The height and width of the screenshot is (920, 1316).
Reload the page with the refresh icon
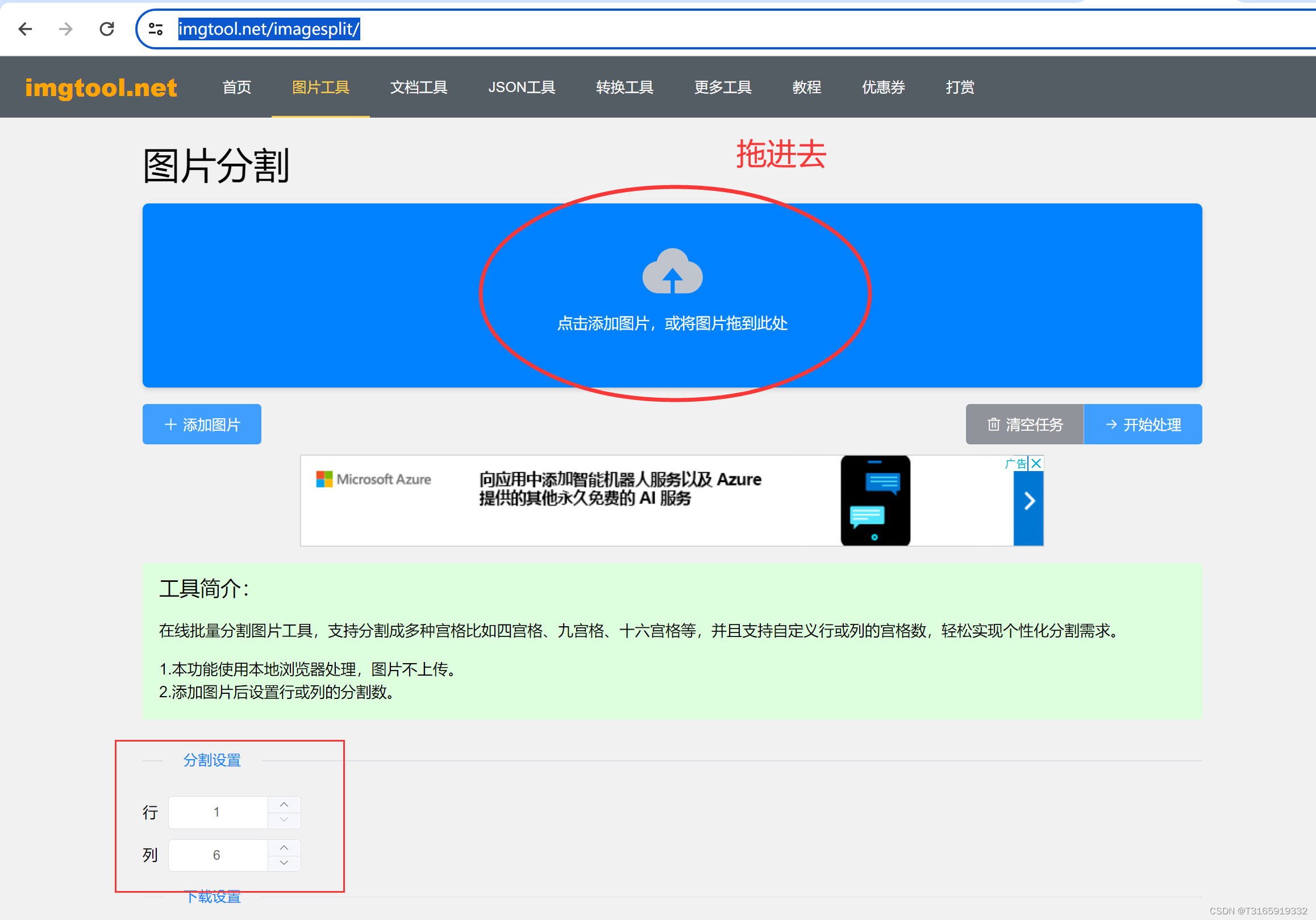(x=107, y=28)
